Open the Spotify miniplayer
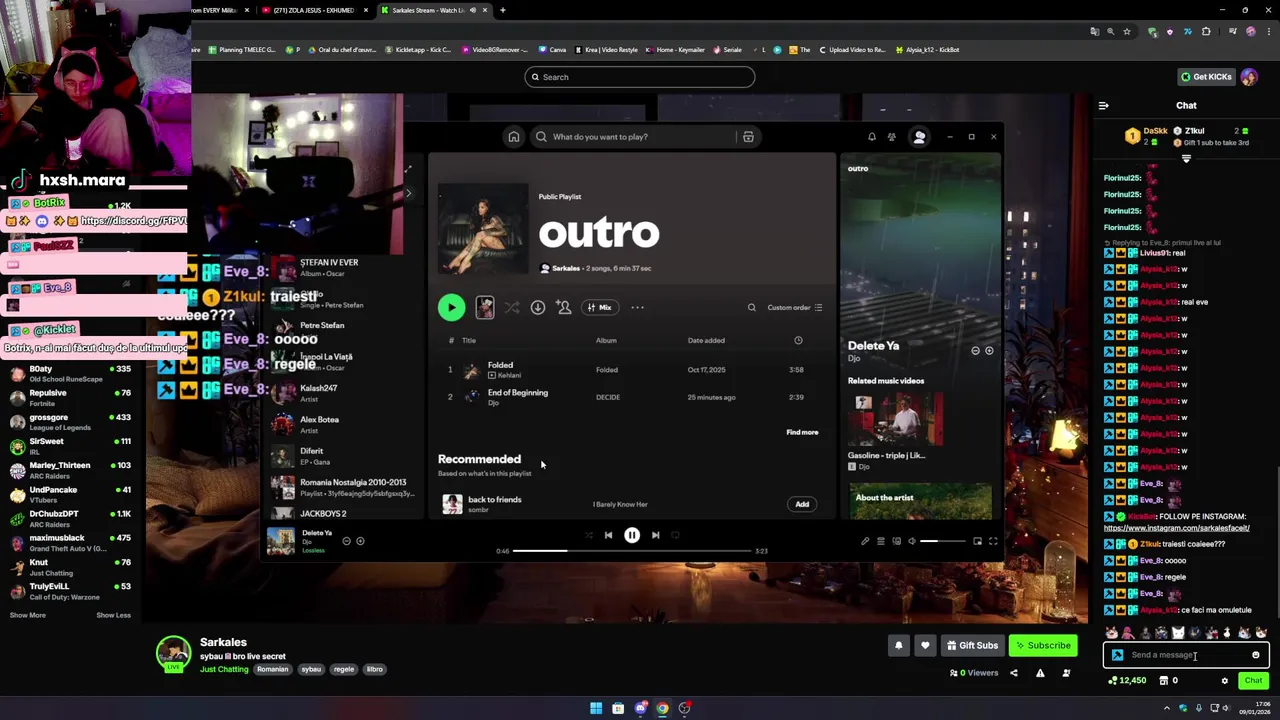This screenshot has height=720, width=1280. click(977, 541)
